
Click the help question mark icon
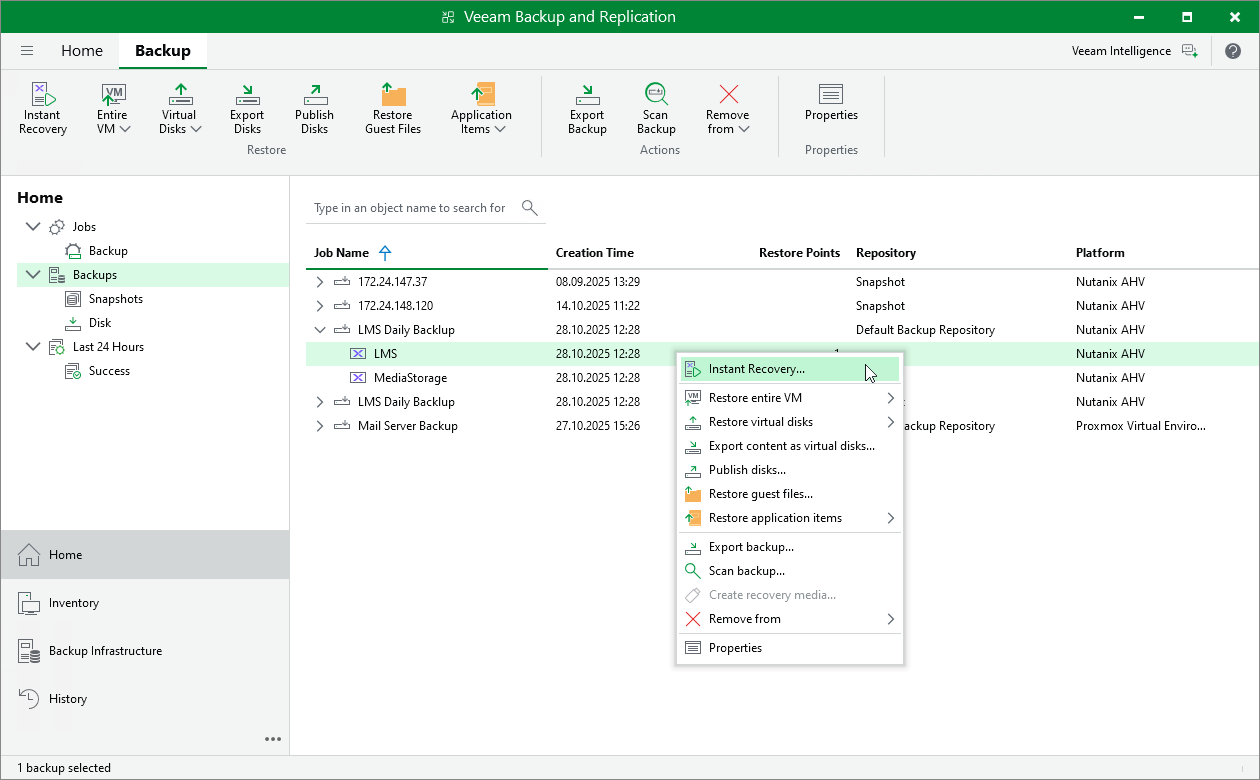(1233, 51)
